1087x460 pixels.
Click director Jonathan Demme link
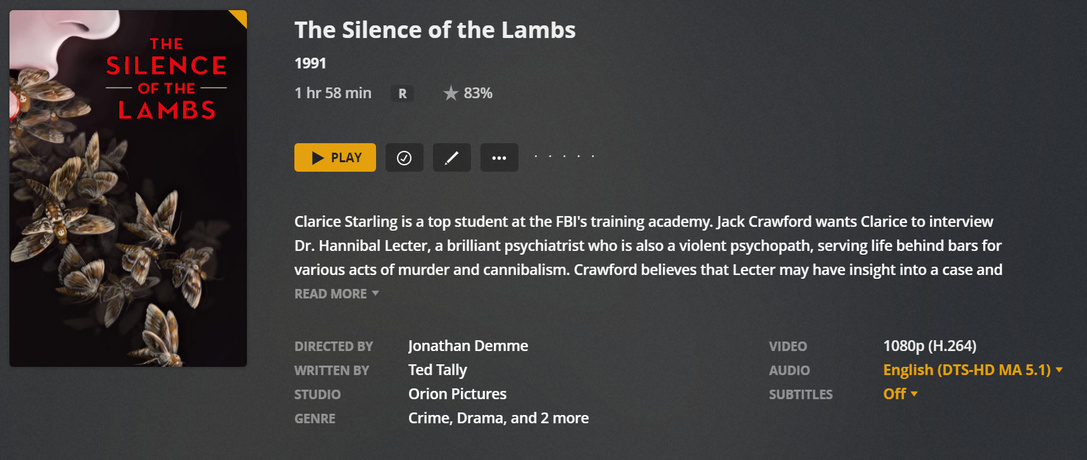pyautogui.click(x=468, y=346)
